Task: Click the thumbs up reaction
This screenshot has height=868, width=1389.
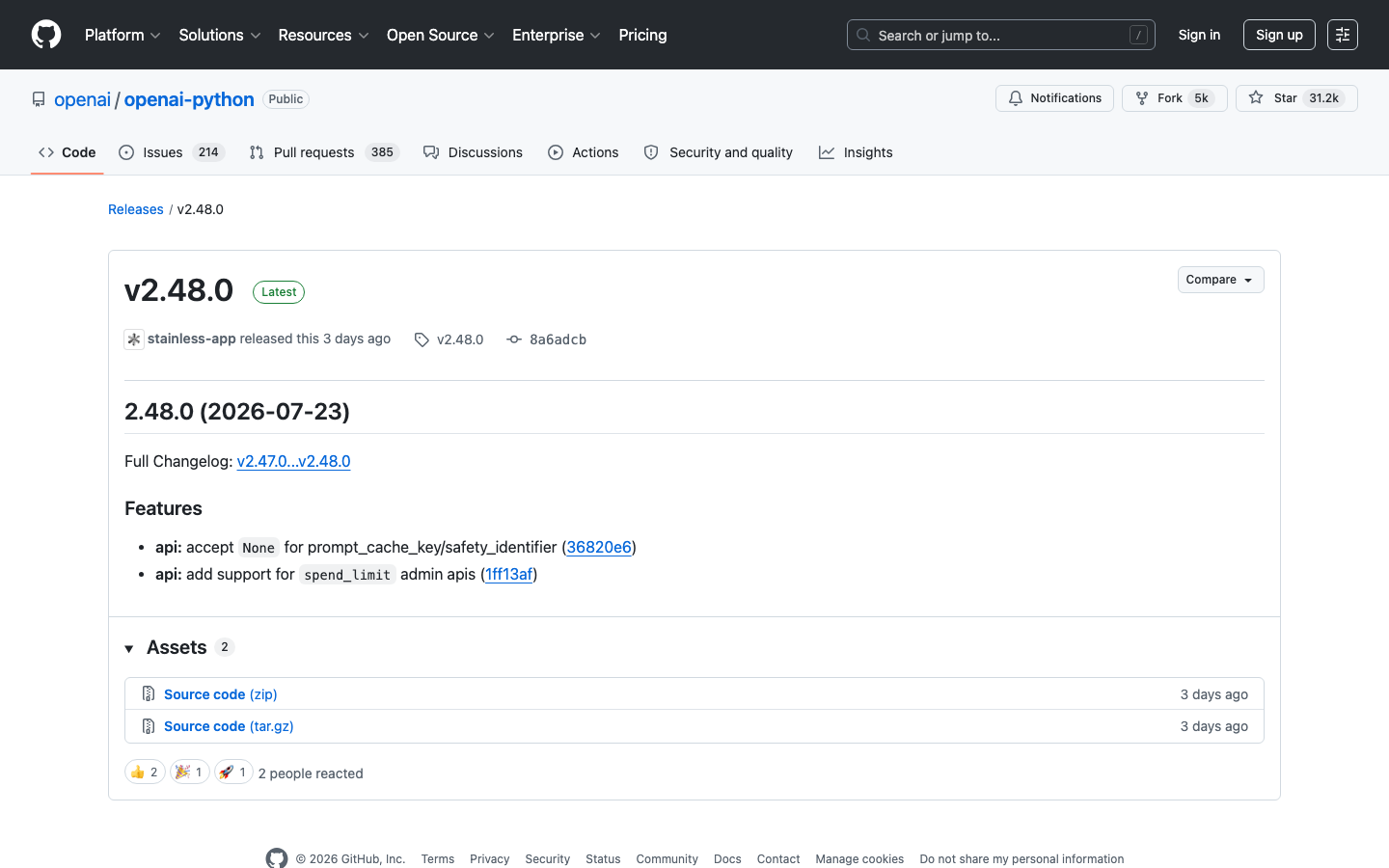Action: tap(145, 772)
